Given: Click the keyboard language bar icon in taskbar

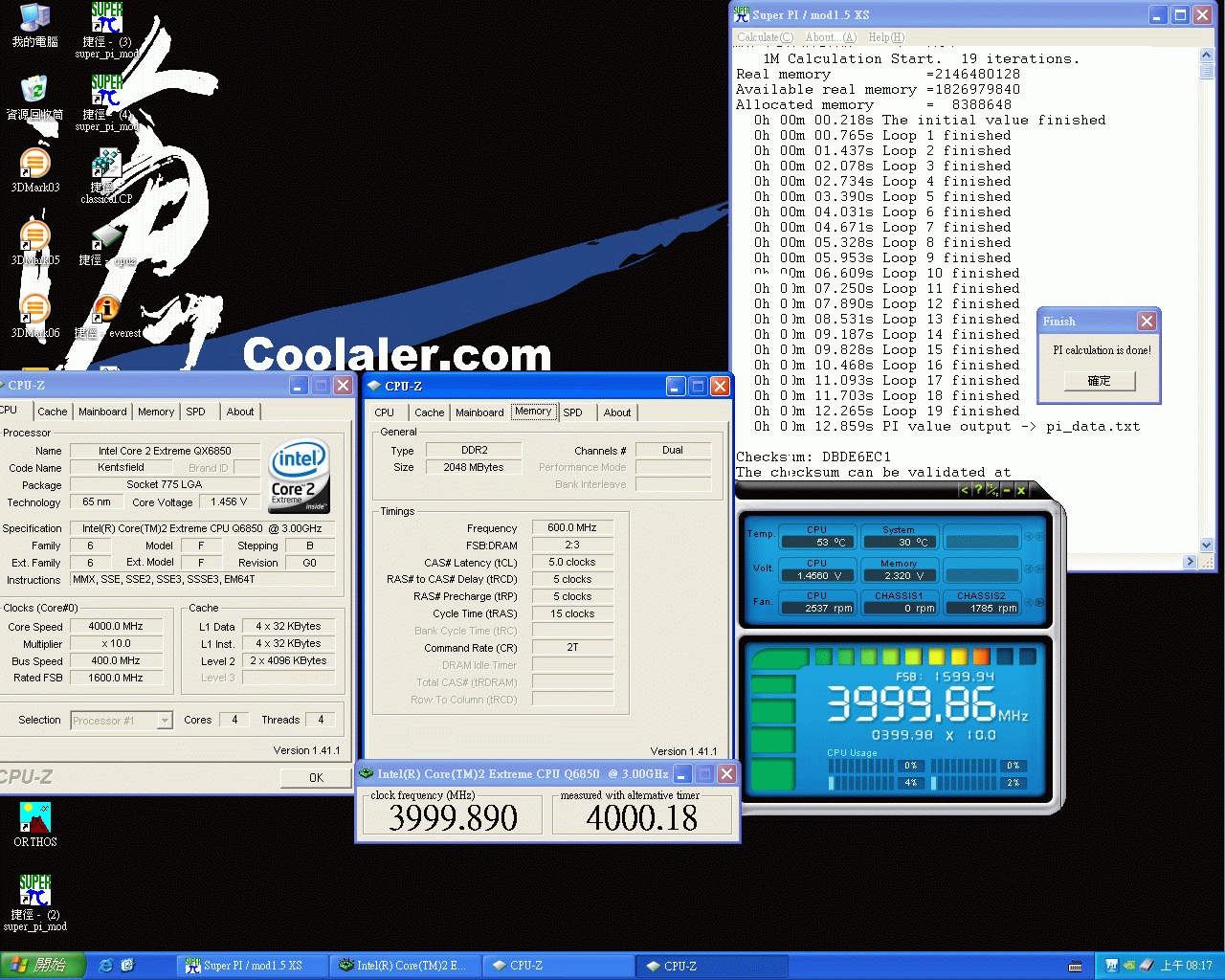Looking at the screenshot, I should point(1075,966).
